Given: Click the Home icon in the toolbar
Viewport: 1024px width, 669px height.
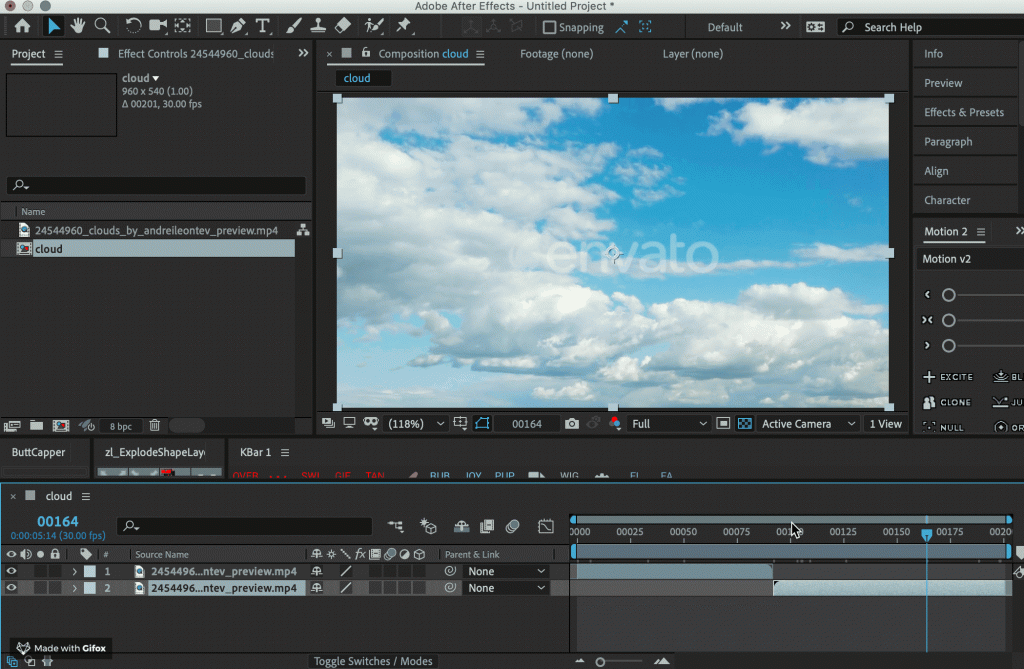Looking at the screenshot, I should pos(22,26).
